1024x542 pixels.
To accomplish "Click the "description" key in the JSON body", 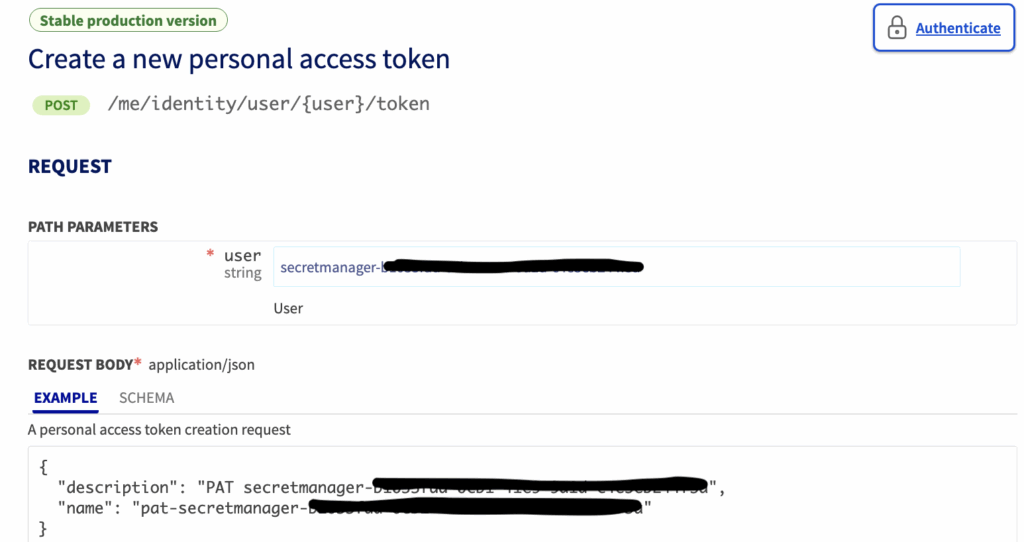I will coord(114,487).
